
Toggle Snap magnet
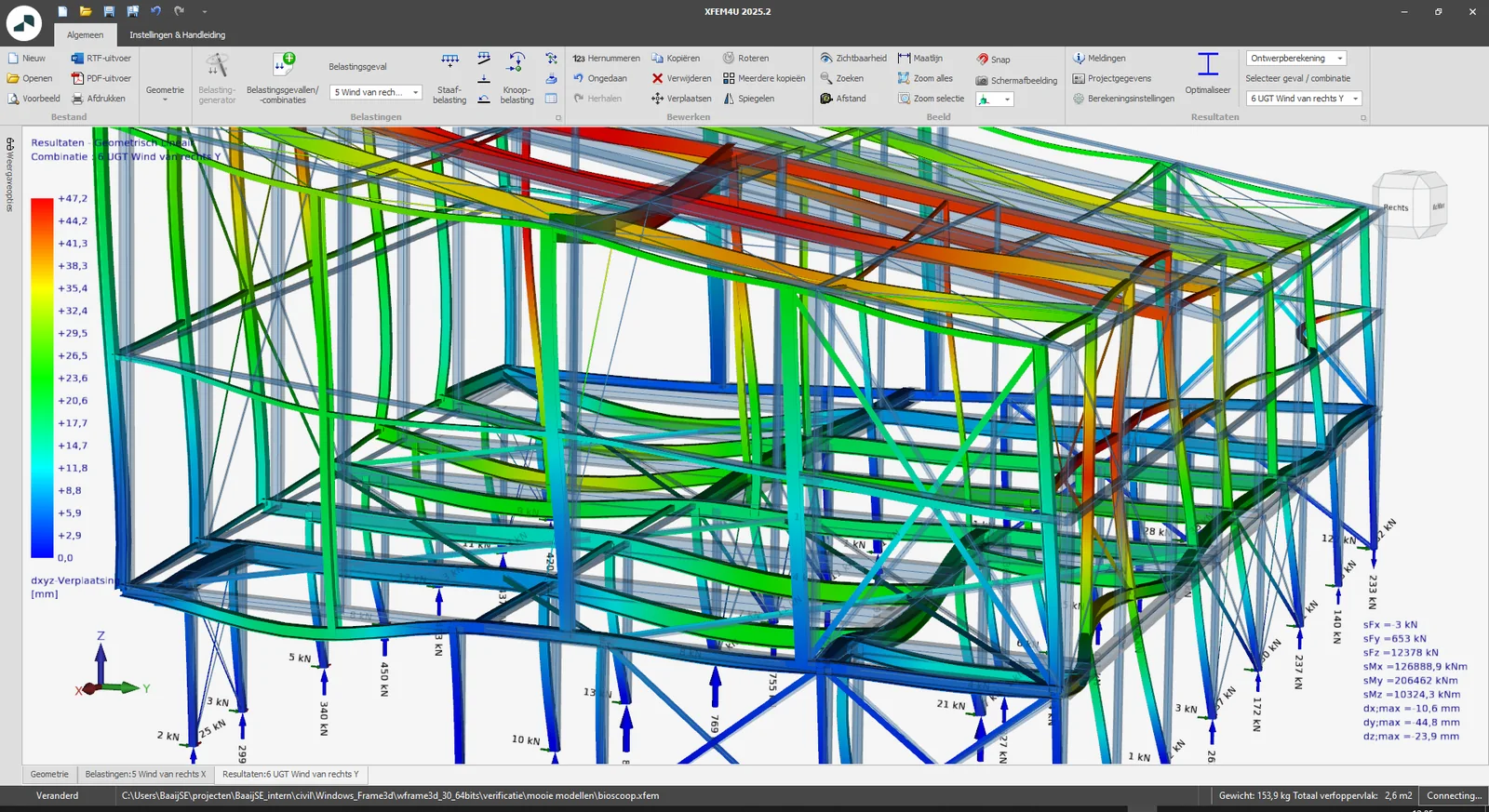(x=993, y=59)
